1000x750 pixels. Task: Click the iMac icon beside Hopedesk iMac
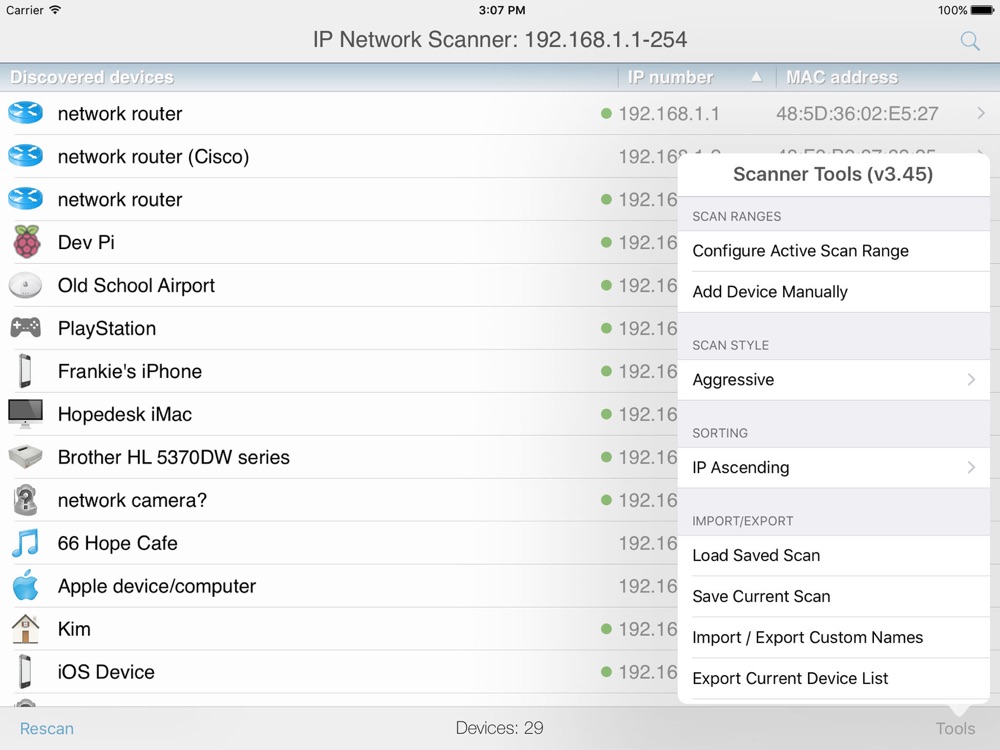tap(26, 414)
